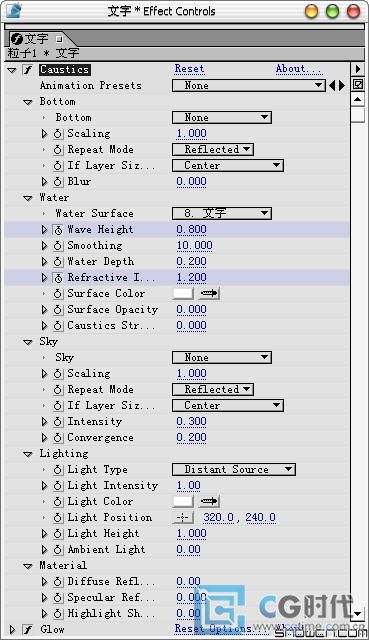Viewport: 369px width, 640px height.
Task: Click the Reset link for Caustics
Action: (x=189, y=69)
